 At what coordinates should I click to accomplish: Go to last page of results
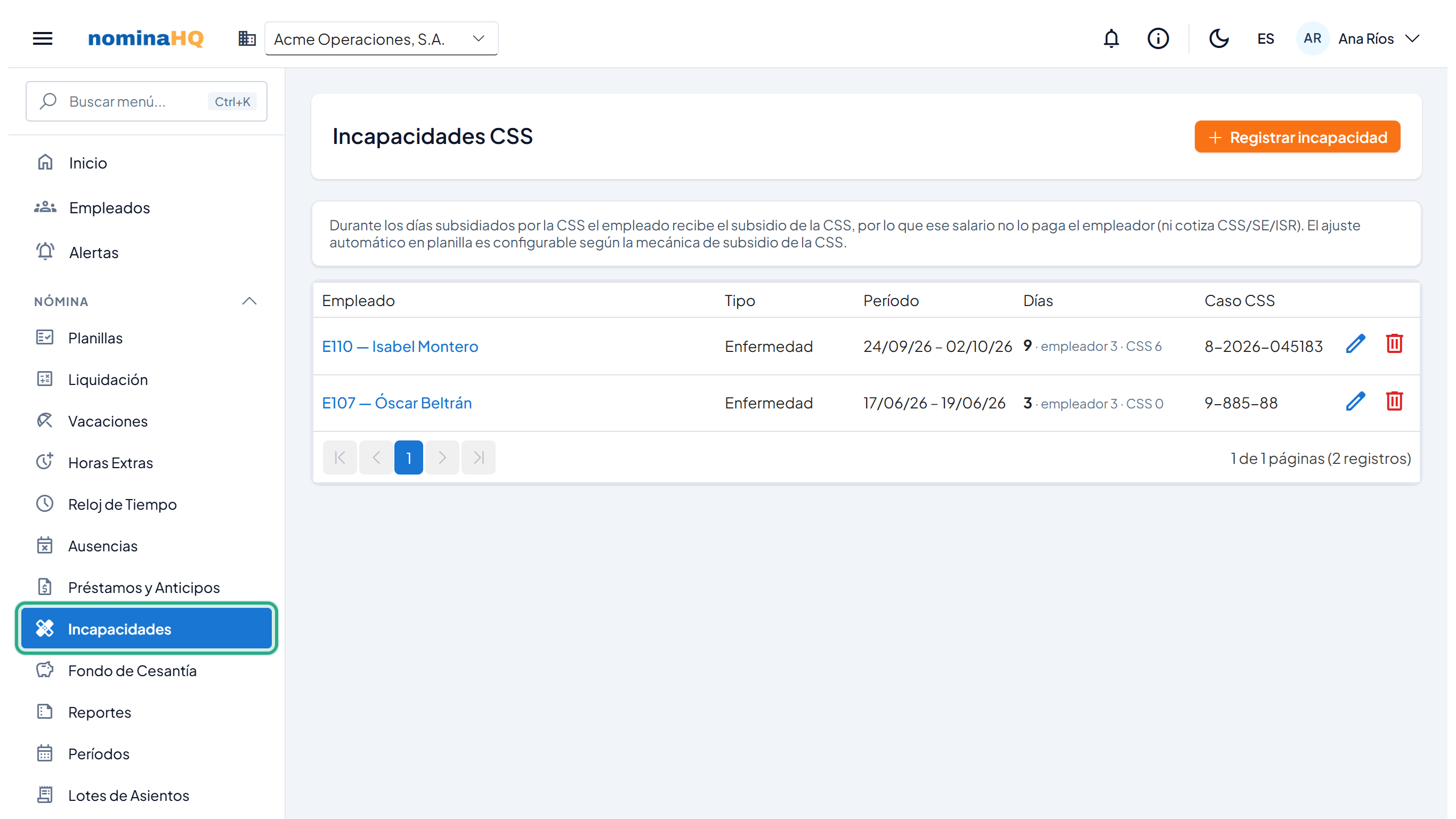(478, 457)
